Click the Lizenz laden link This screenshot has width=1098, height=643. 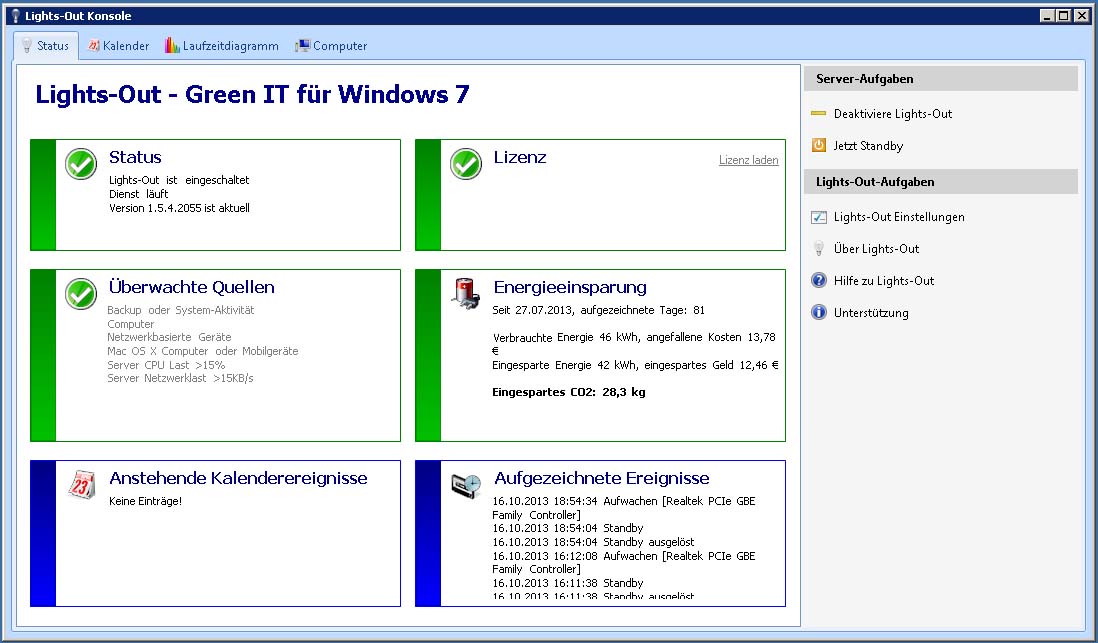(x=749, y=160)
